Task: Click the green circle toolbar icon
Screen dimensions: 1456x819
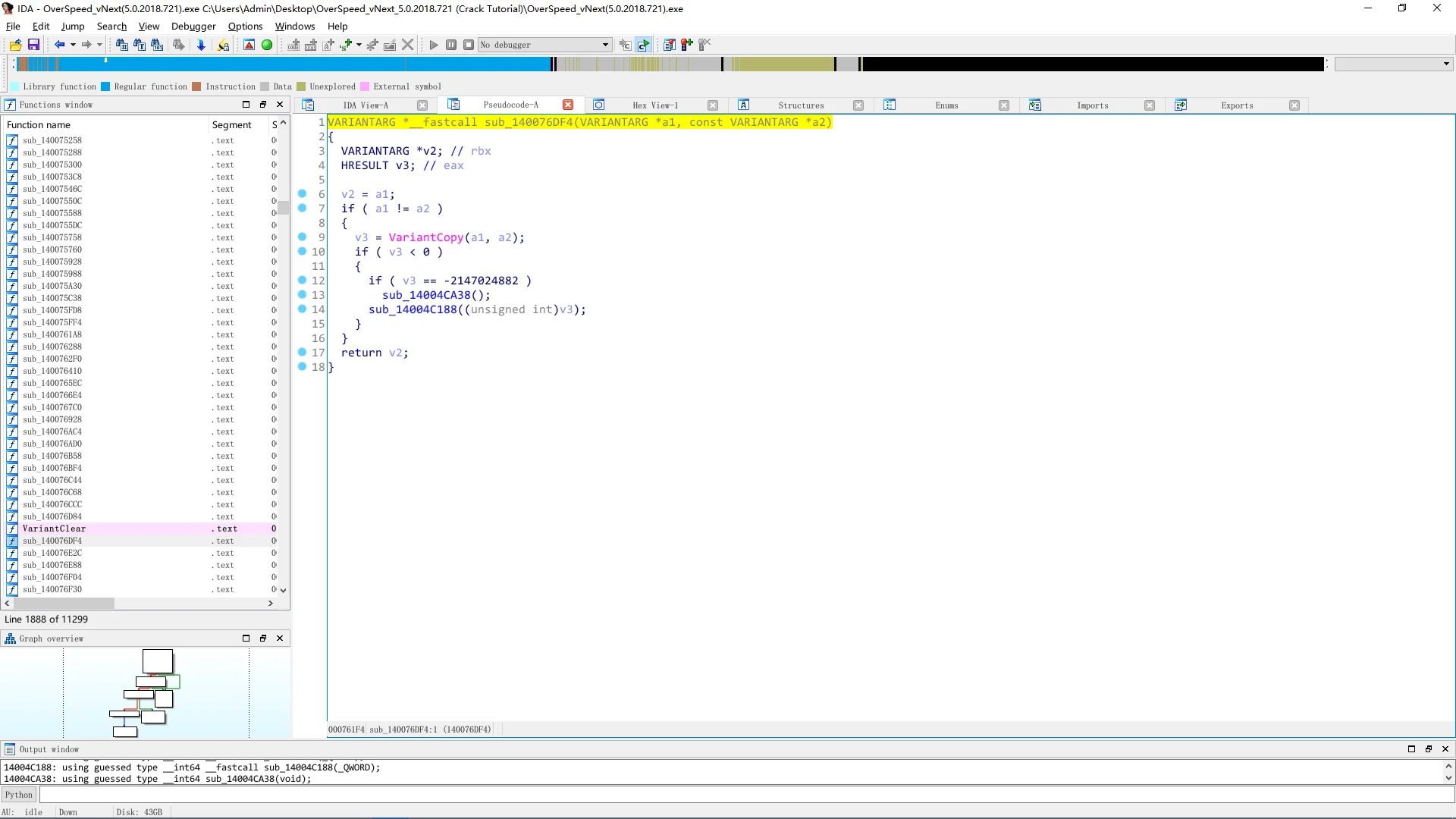Action: 267,45
